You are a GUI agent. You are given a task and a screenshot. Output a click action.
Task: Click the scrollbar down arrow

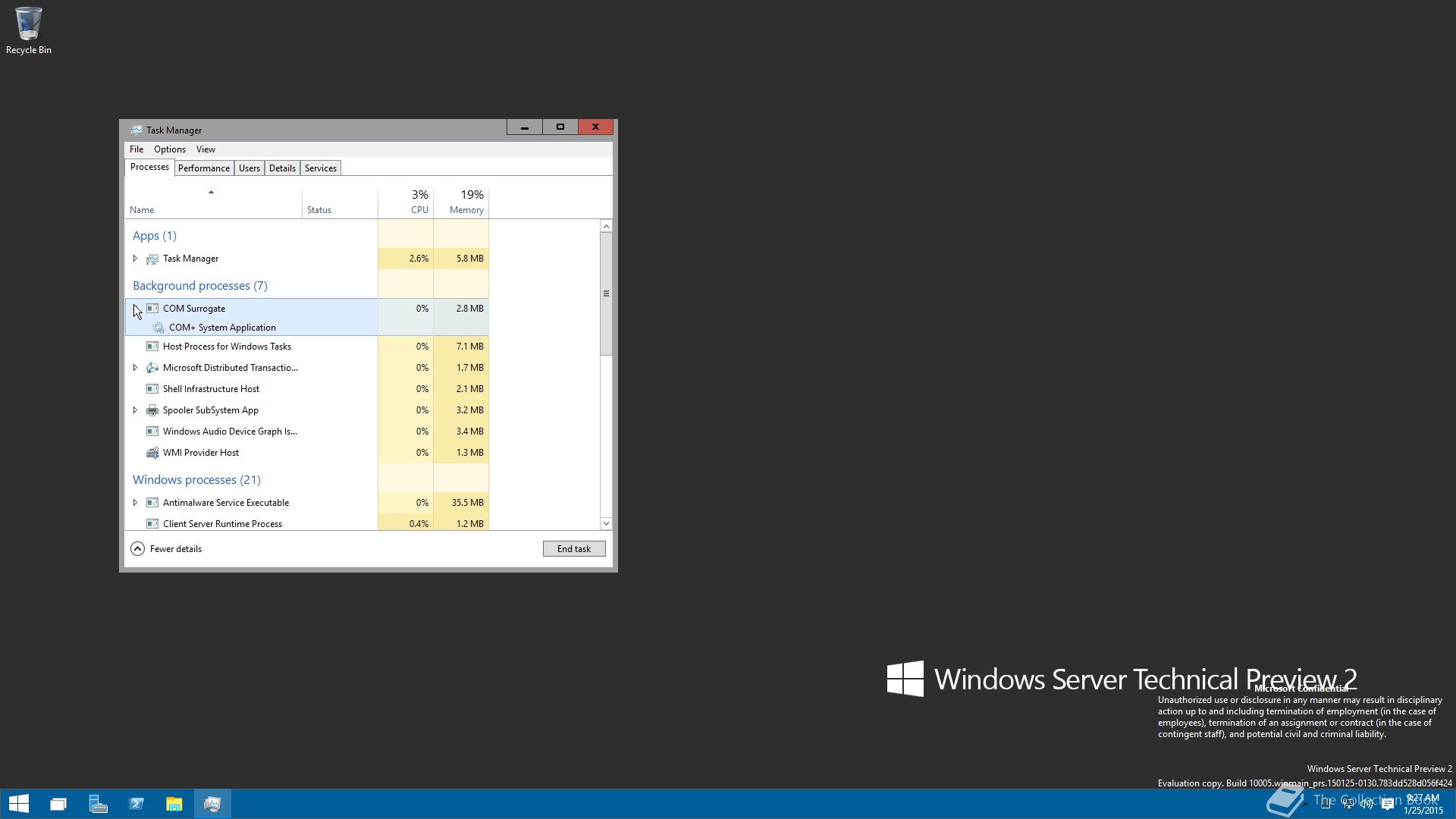[606, 524]
